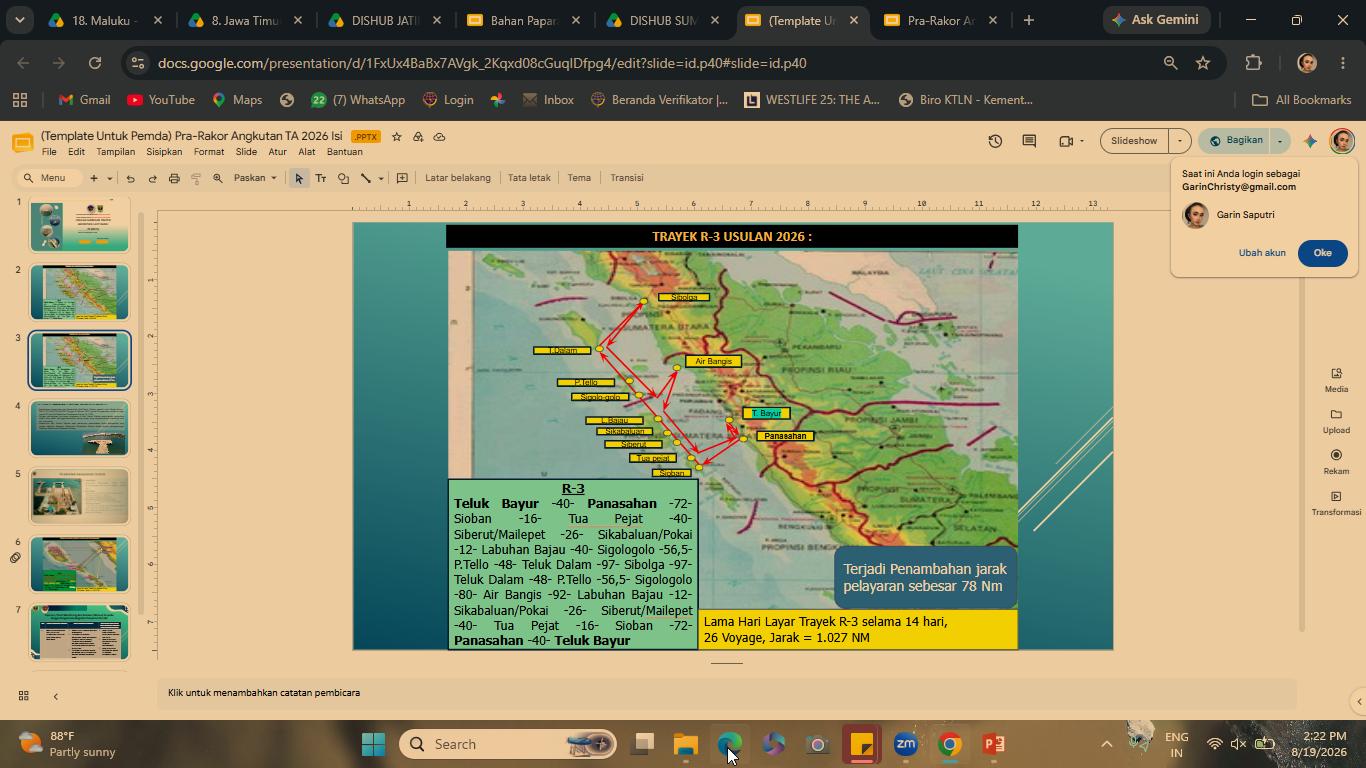
Task: Select the text box tool
Action: 321,178
